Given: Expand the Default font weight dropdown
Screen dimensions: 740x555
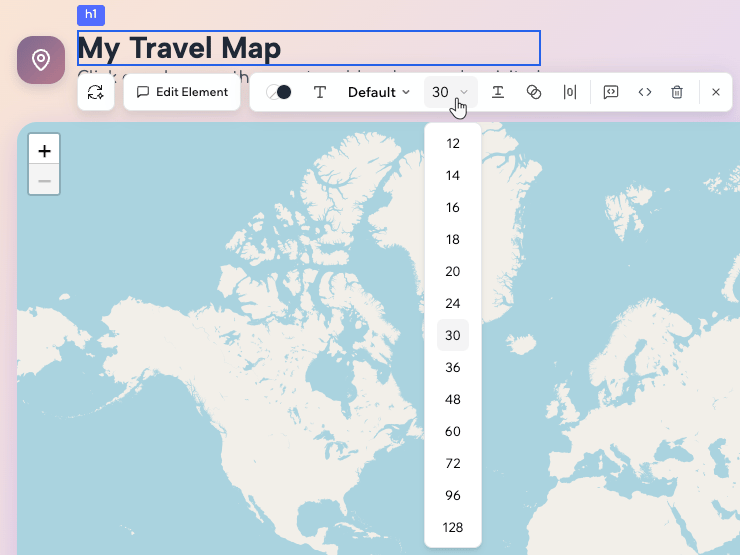Looking at the screenshot, I should point(379,92).
